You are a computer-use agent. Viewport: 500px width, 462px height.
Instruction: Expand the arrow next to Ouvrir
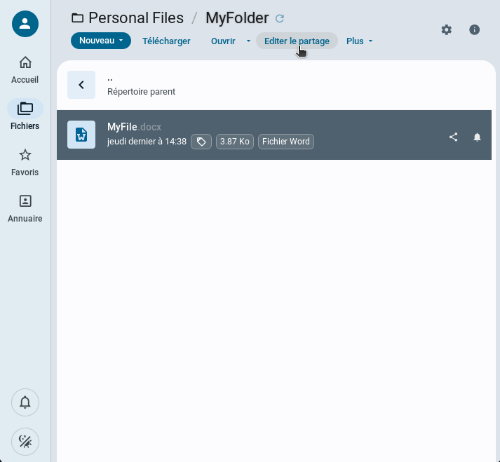pyautogui.click(x=248, y=41)
